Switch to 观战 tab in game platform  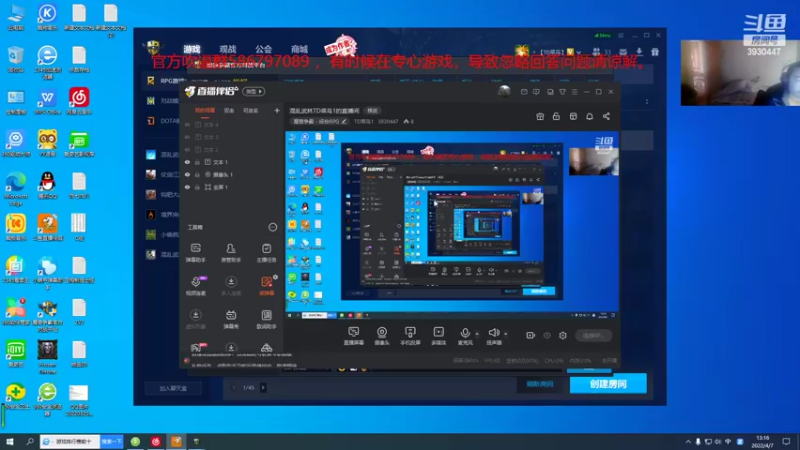(228, 49)
